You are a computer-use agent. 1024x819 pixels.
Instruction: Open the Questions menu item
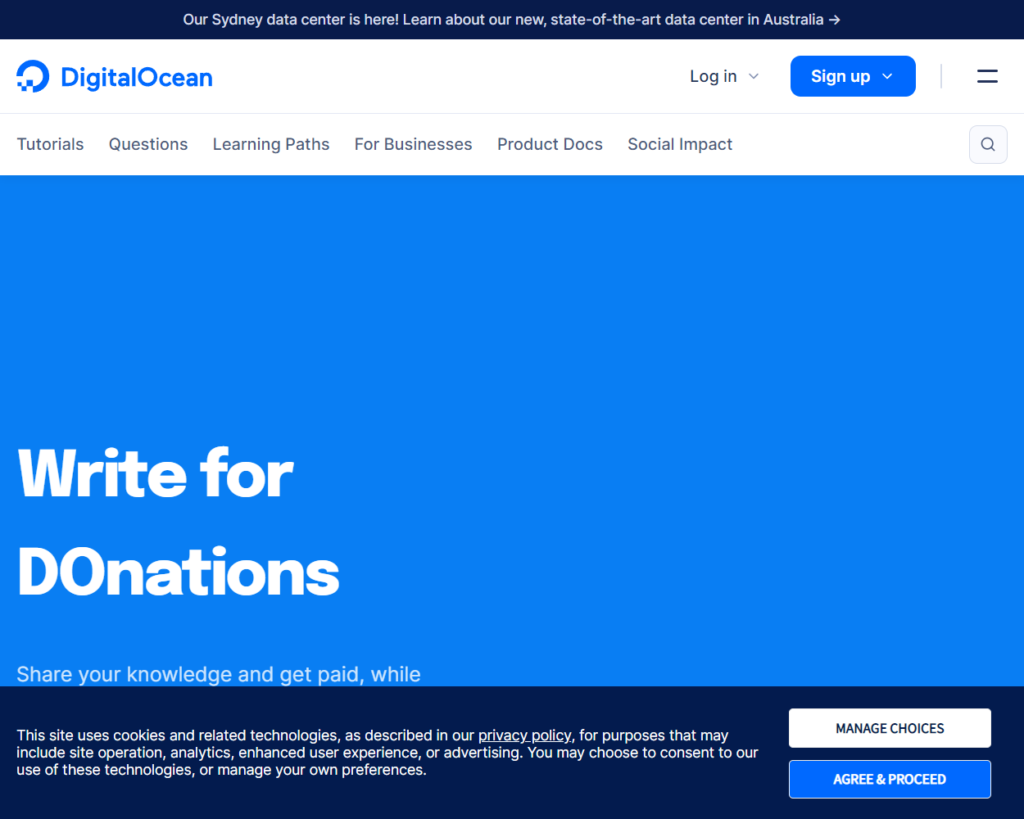pos(148,144)
